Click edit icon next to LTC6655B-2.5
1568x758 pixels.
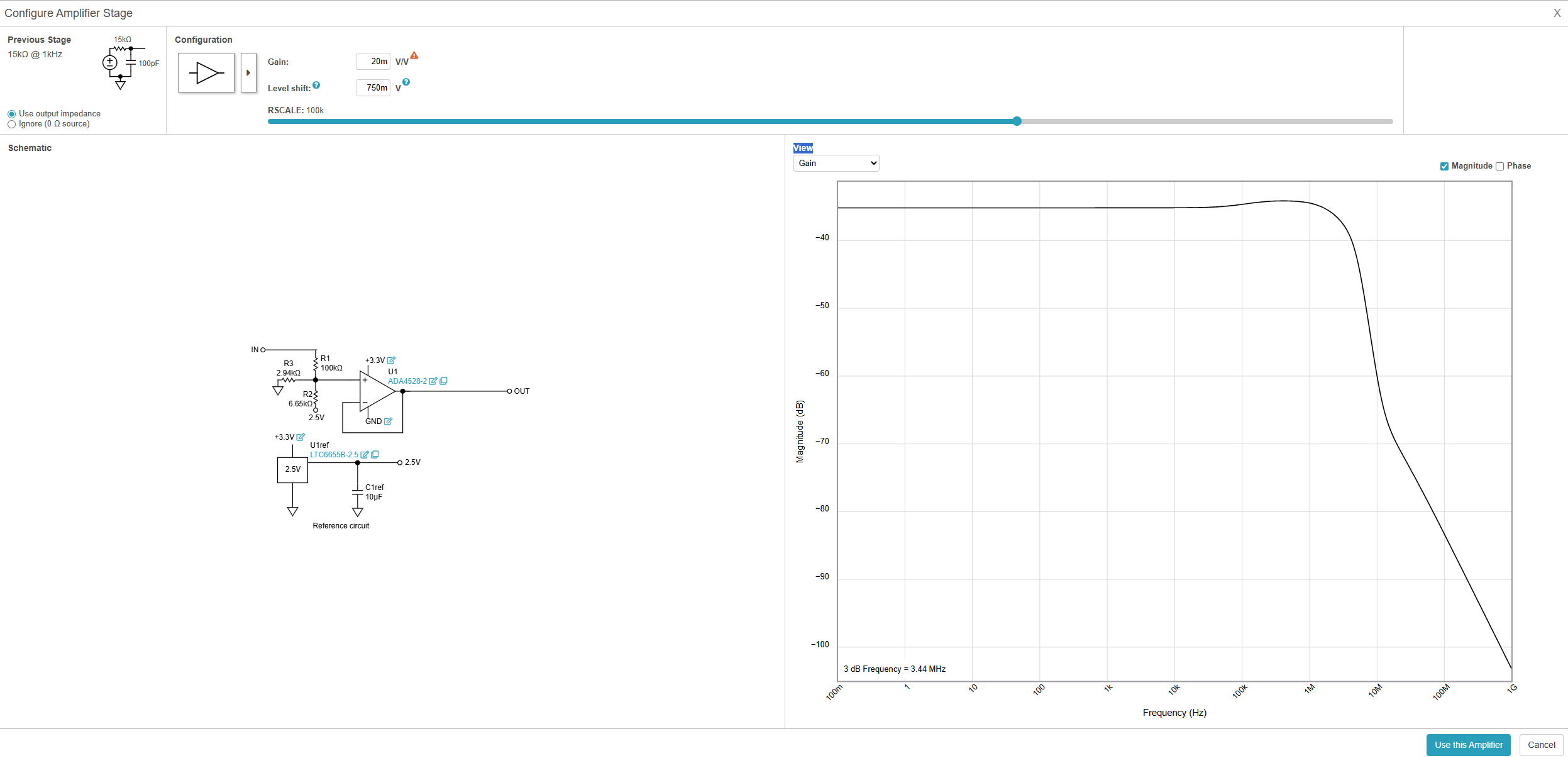tap(365, 455)
